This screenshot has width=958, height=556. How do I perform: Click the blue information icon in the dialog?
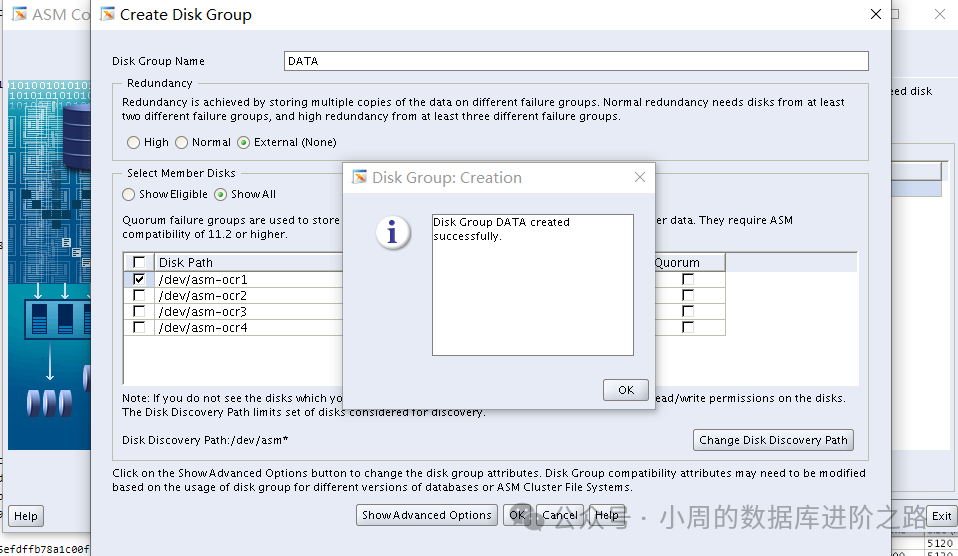pyautogui.click(x=392, y=233)
